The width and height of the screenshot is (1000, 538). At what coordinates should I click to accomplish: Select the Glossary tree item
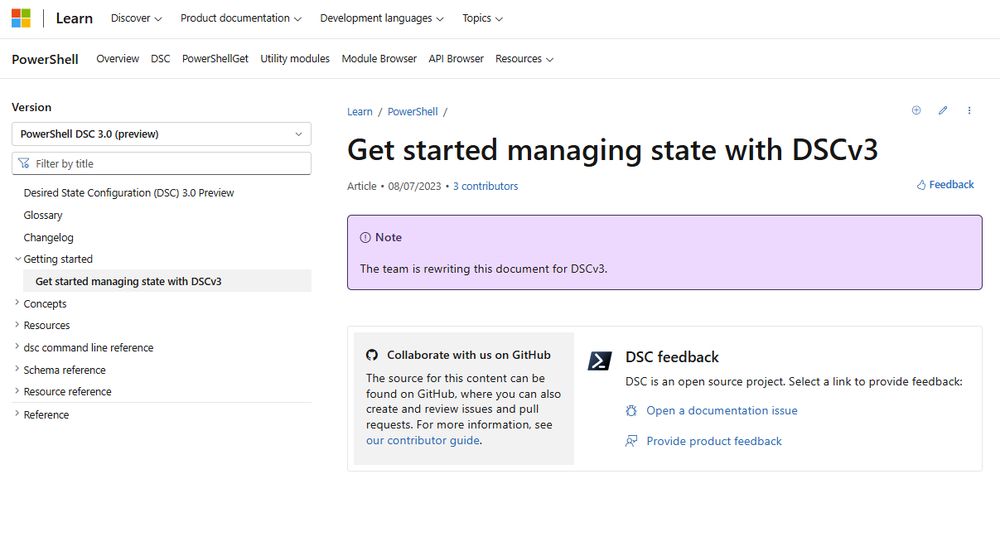coord(43,215)
